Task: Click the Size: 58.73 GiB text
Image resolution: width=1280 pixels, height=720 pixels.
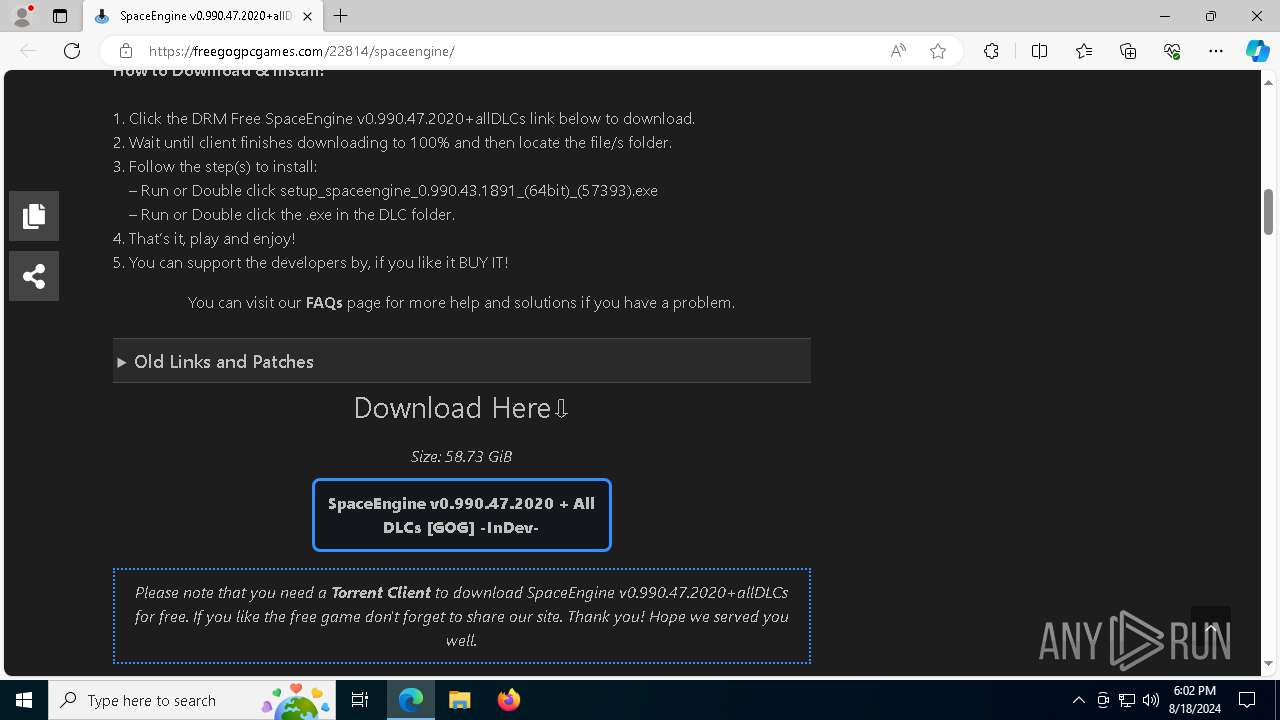Action: coord(461,456)
